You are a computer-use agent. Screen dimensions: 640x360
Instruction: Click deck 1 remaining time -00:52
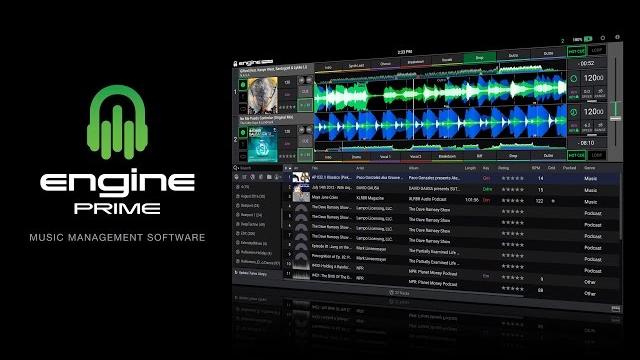pyautogui.click(x=587, y=64)
